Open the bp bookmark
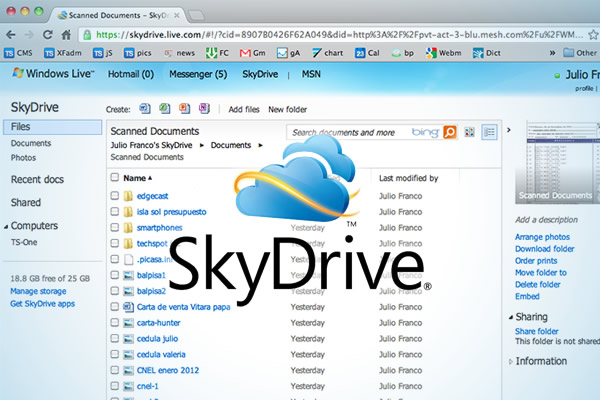 point(403,53)
